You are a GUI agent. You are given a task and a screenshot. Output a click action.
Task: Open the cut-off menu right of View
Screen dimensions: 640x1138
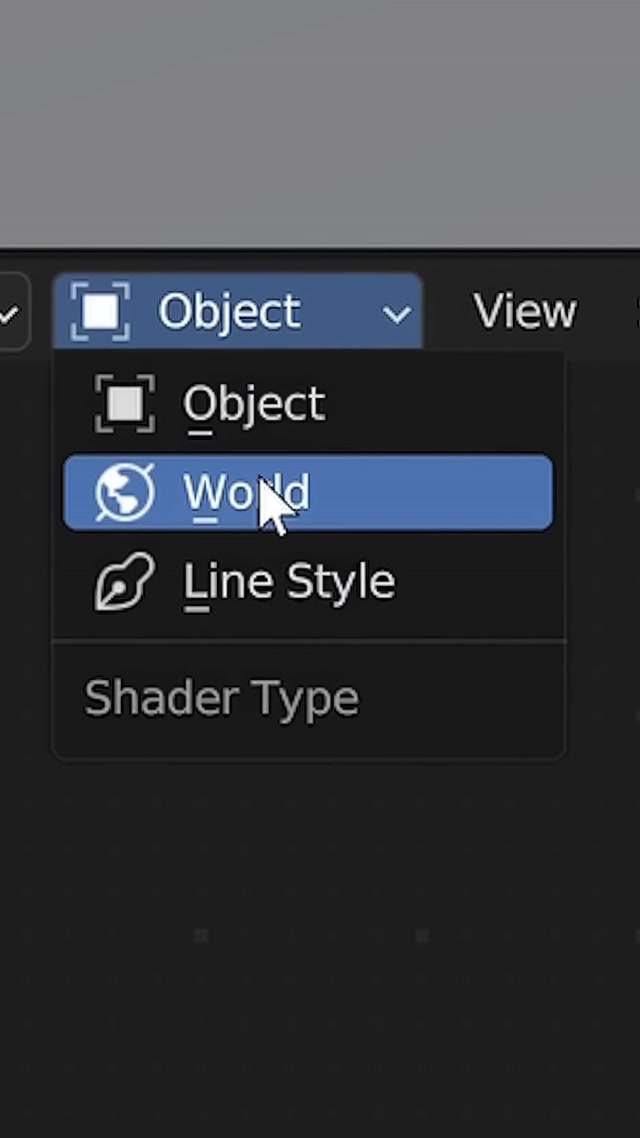click(635, 312)
